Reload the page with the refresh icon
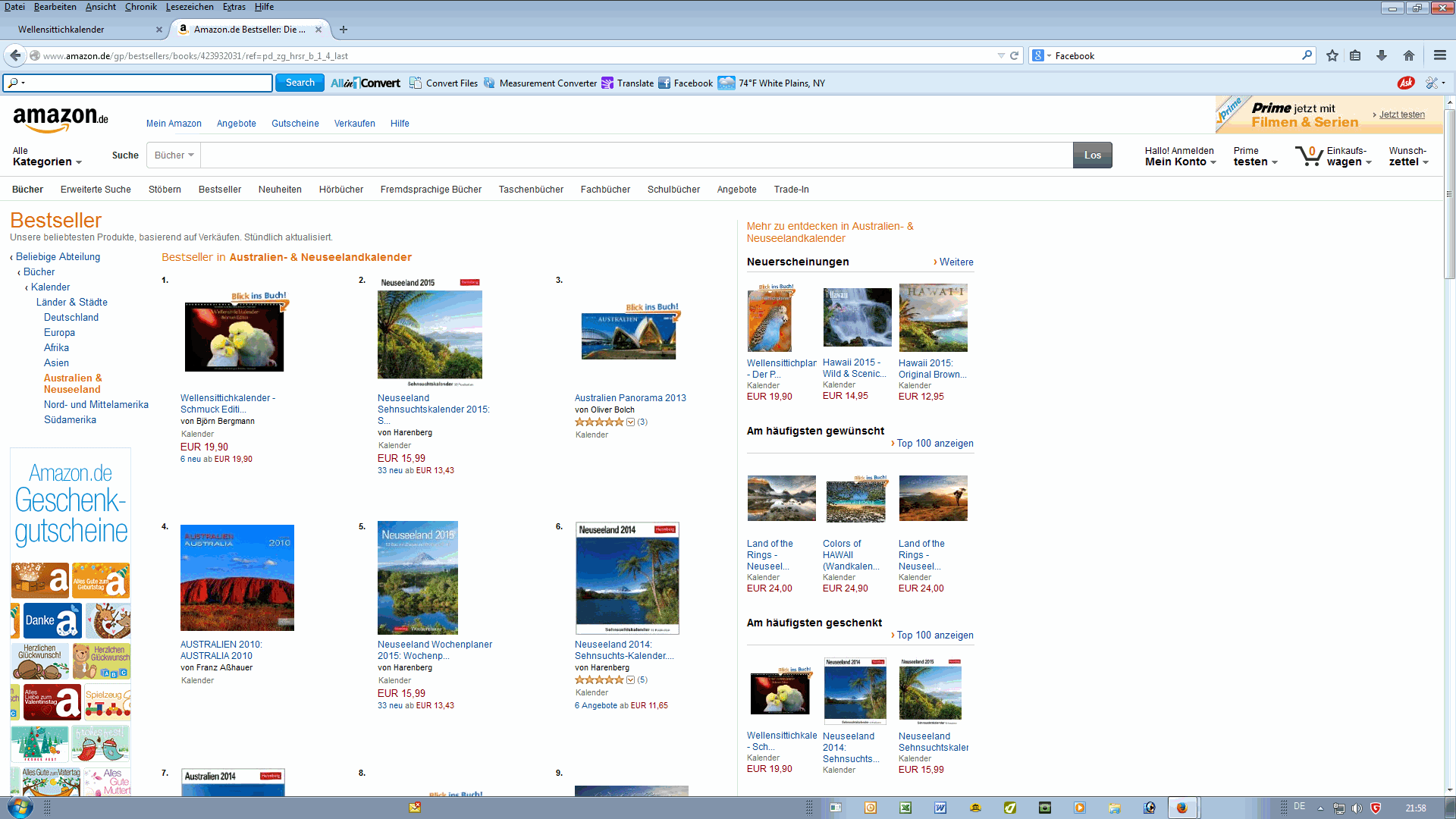Image resolution: width=1456 pixels, height=819 pixels. click(1015, 55)
